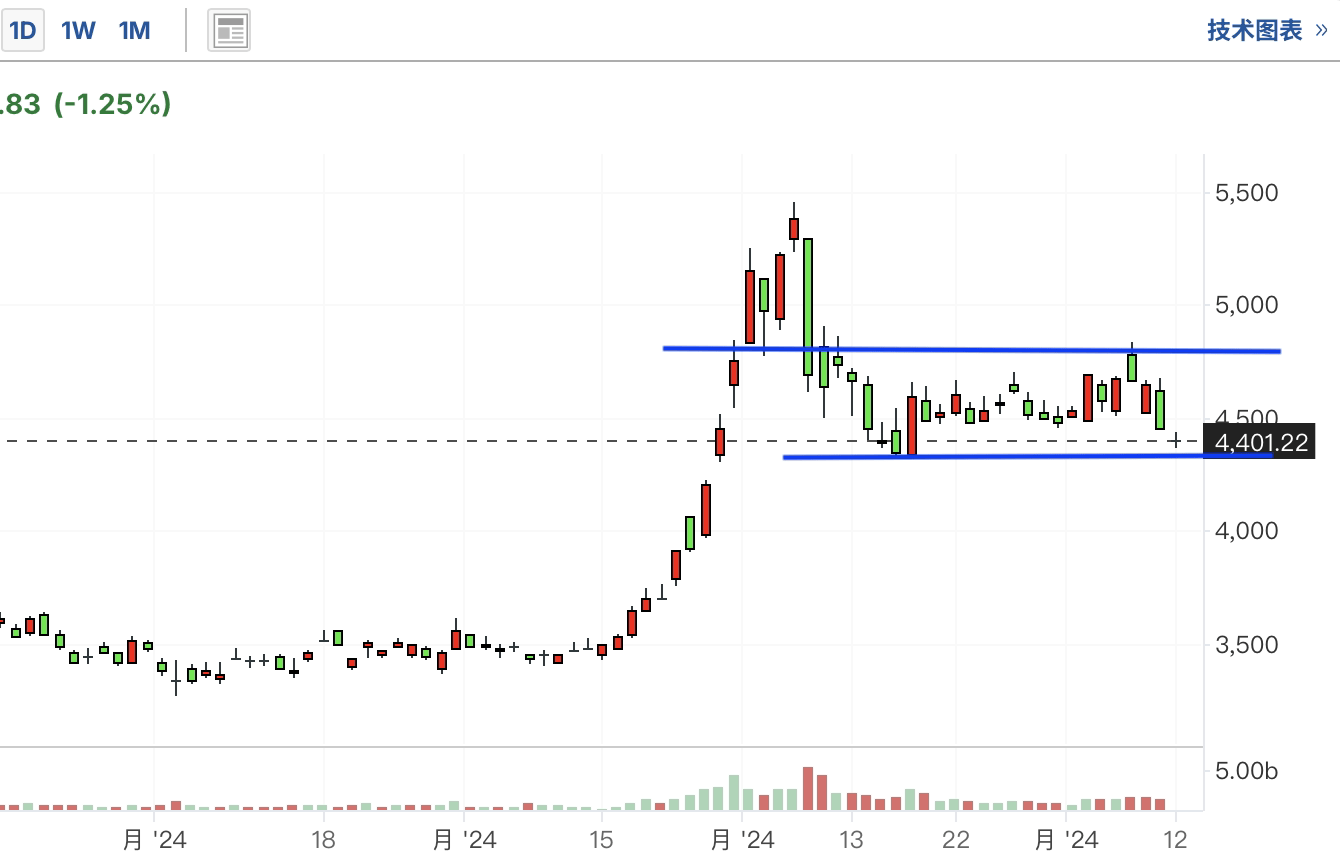
Task: Click the date label 22
Action: (955, 839)
